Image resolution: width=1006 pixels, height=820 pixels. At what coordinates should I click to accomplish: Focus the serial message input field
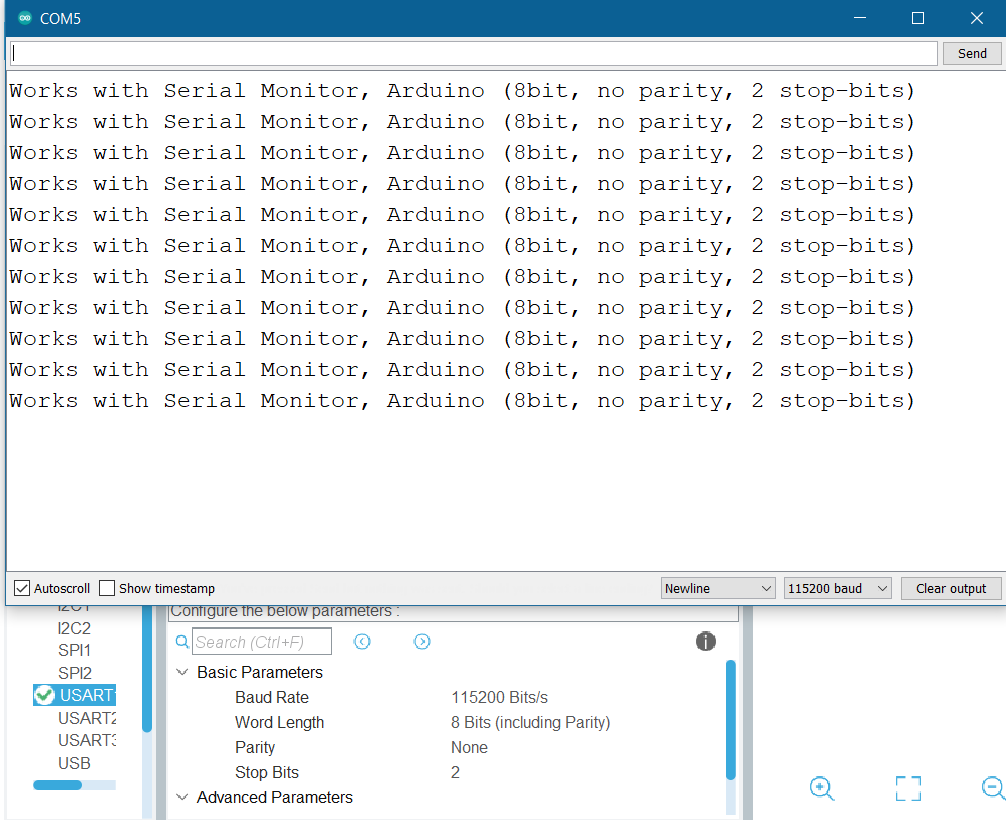point(474,53)
